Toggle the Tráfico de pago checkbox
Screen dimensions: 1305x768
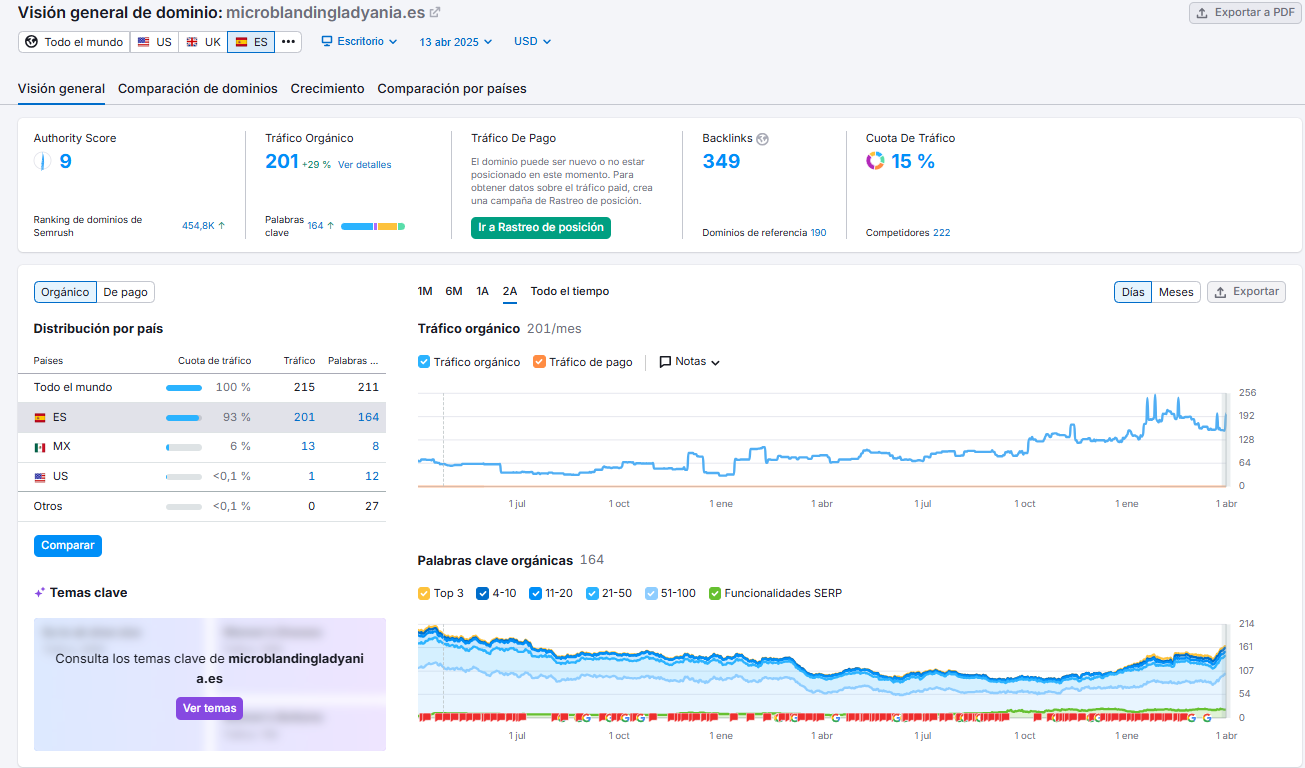coord(539,362)
